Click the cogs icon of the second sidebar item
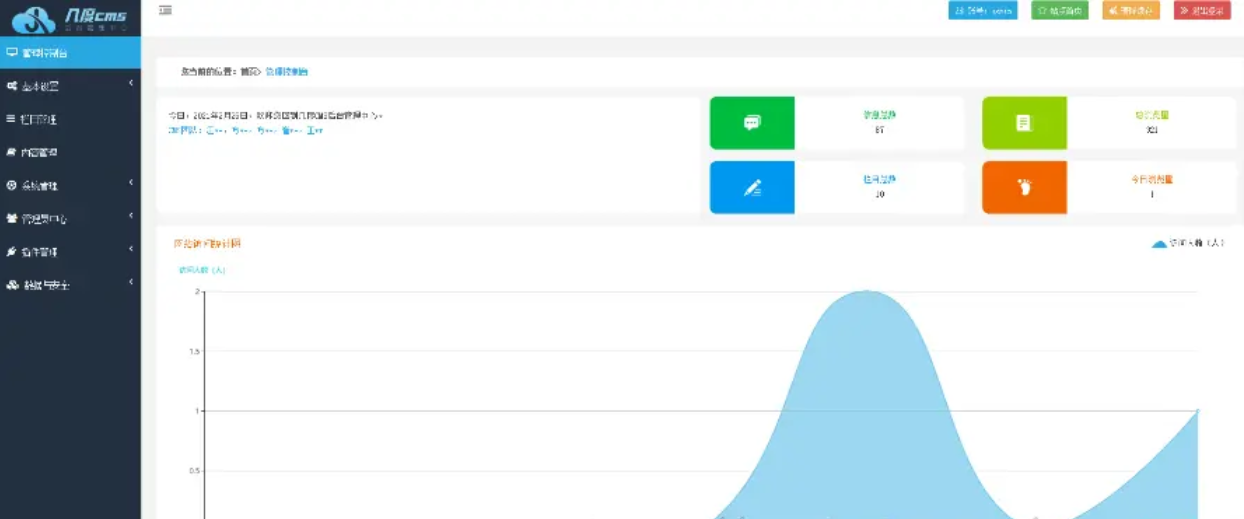Image resolution: width=1244 pixels, height=519 pixels. 12,86
